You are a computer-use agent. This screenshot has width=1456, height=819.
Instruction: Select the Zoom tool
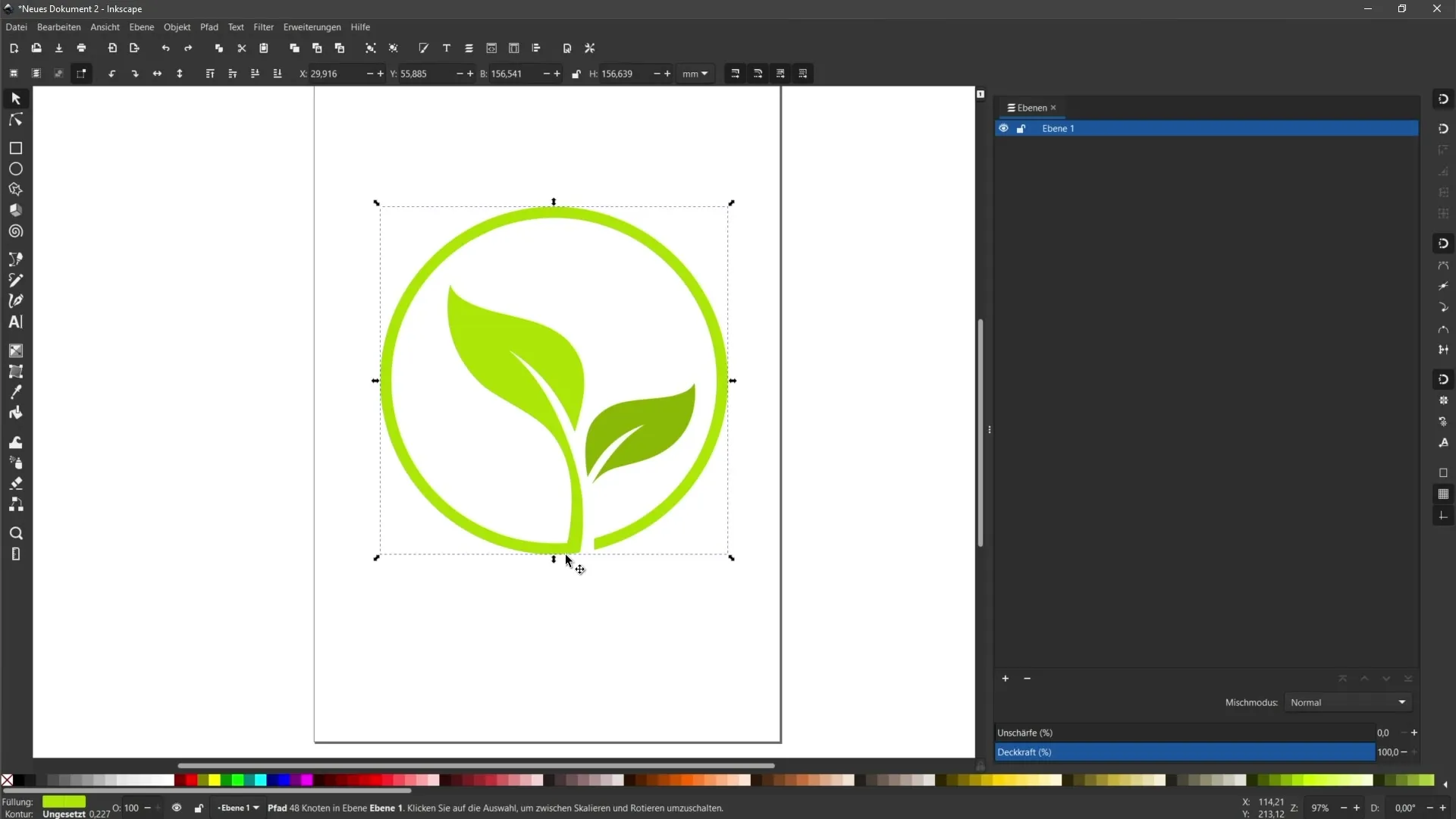15,533
